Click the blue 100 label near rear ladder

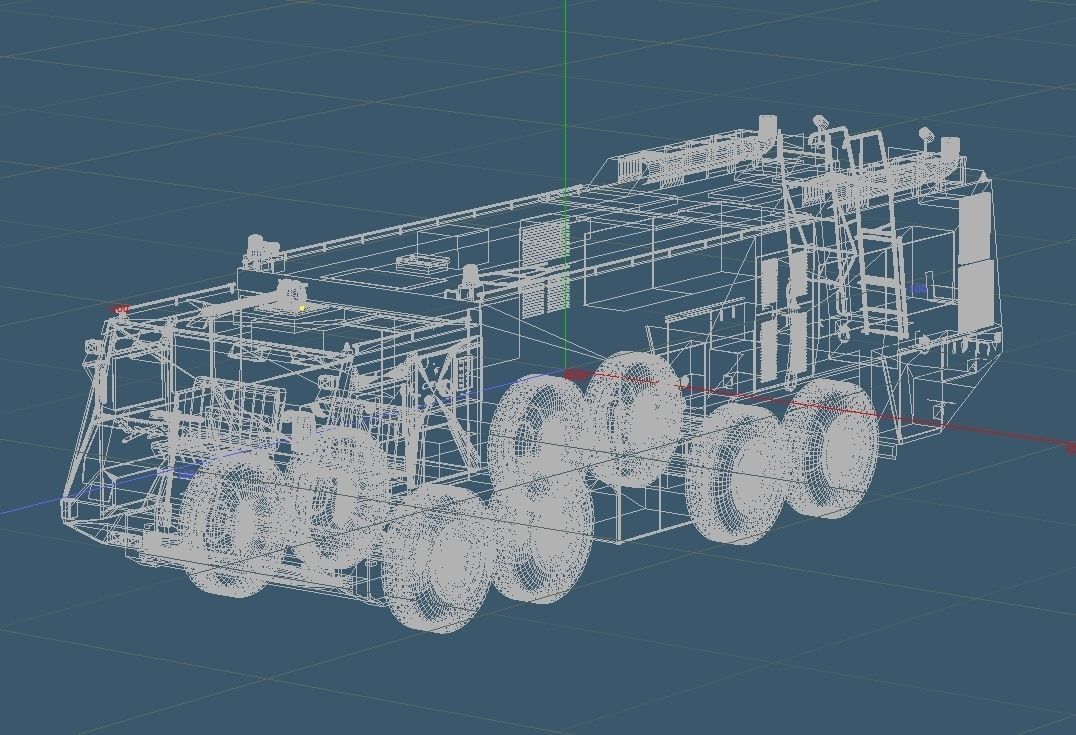point(917,290)
